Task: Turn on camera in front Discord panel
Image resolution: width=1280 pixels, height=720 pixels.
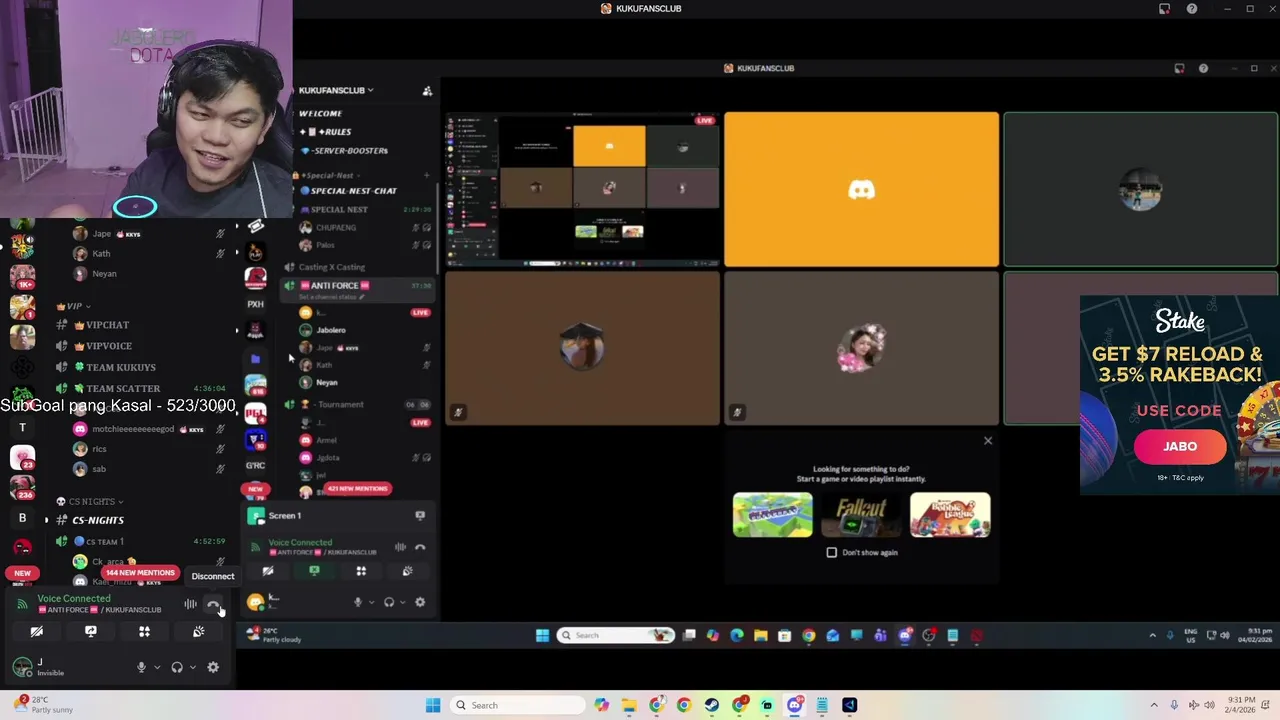Action: (x=37, y=632)
